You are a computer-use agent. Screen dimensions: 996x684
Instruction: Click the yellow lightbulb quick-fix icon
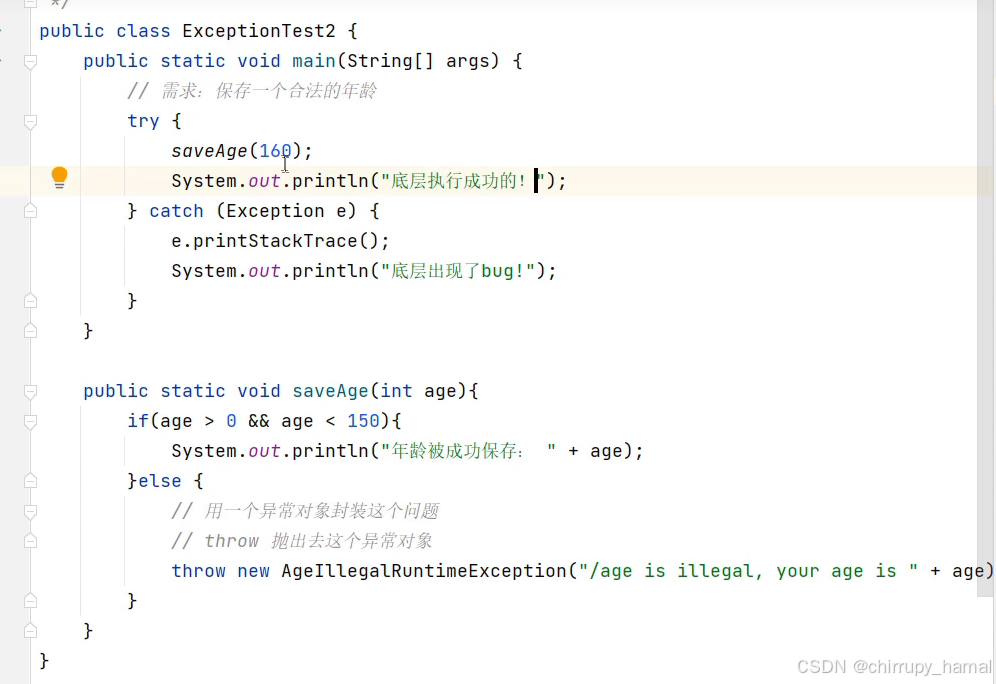(59, 177)
